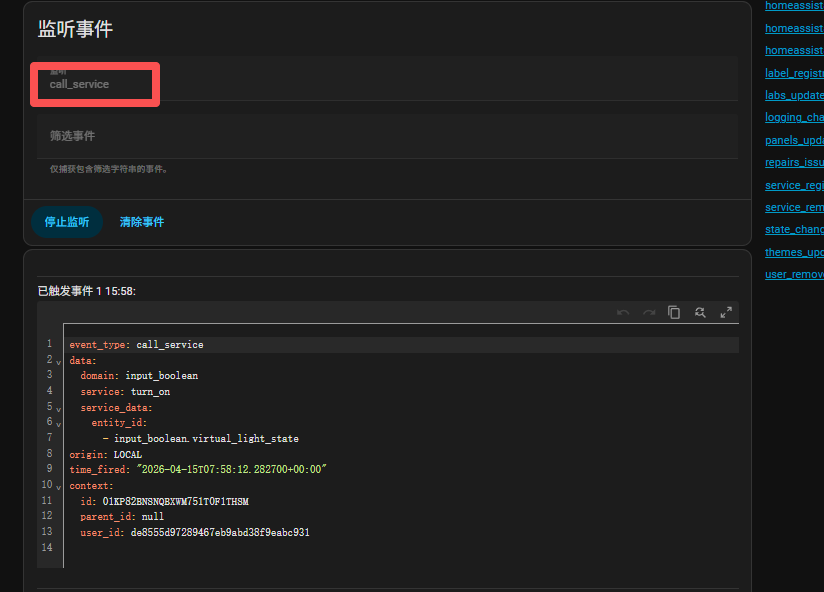Expand the code editor to fullscreen
The image size is (824, 592).
click(x=727, y=312)
